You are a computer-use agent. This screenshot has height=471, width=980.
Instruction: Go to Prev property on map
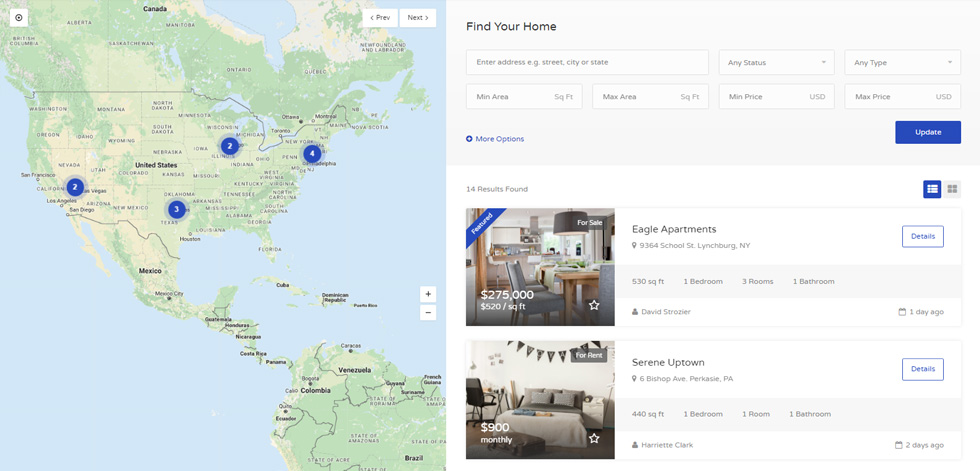(380, 17)
